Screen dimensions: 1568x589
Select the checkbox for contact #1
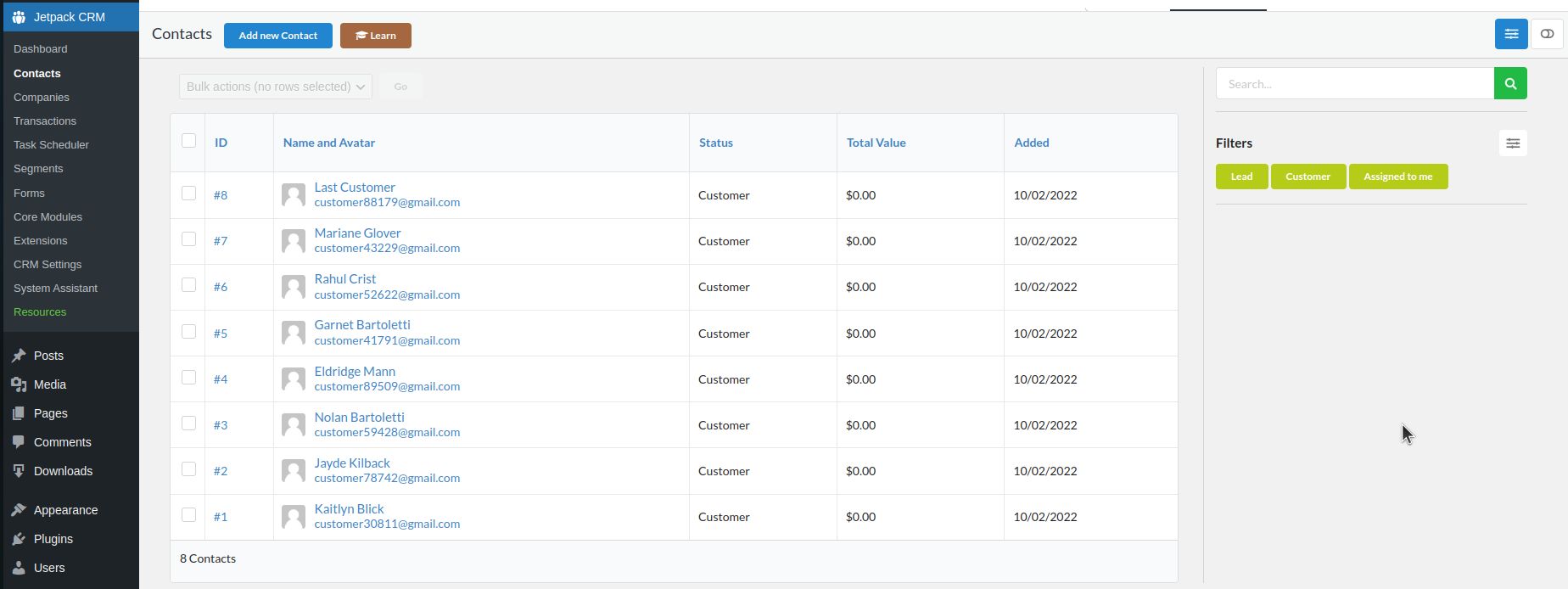(188, 515)
